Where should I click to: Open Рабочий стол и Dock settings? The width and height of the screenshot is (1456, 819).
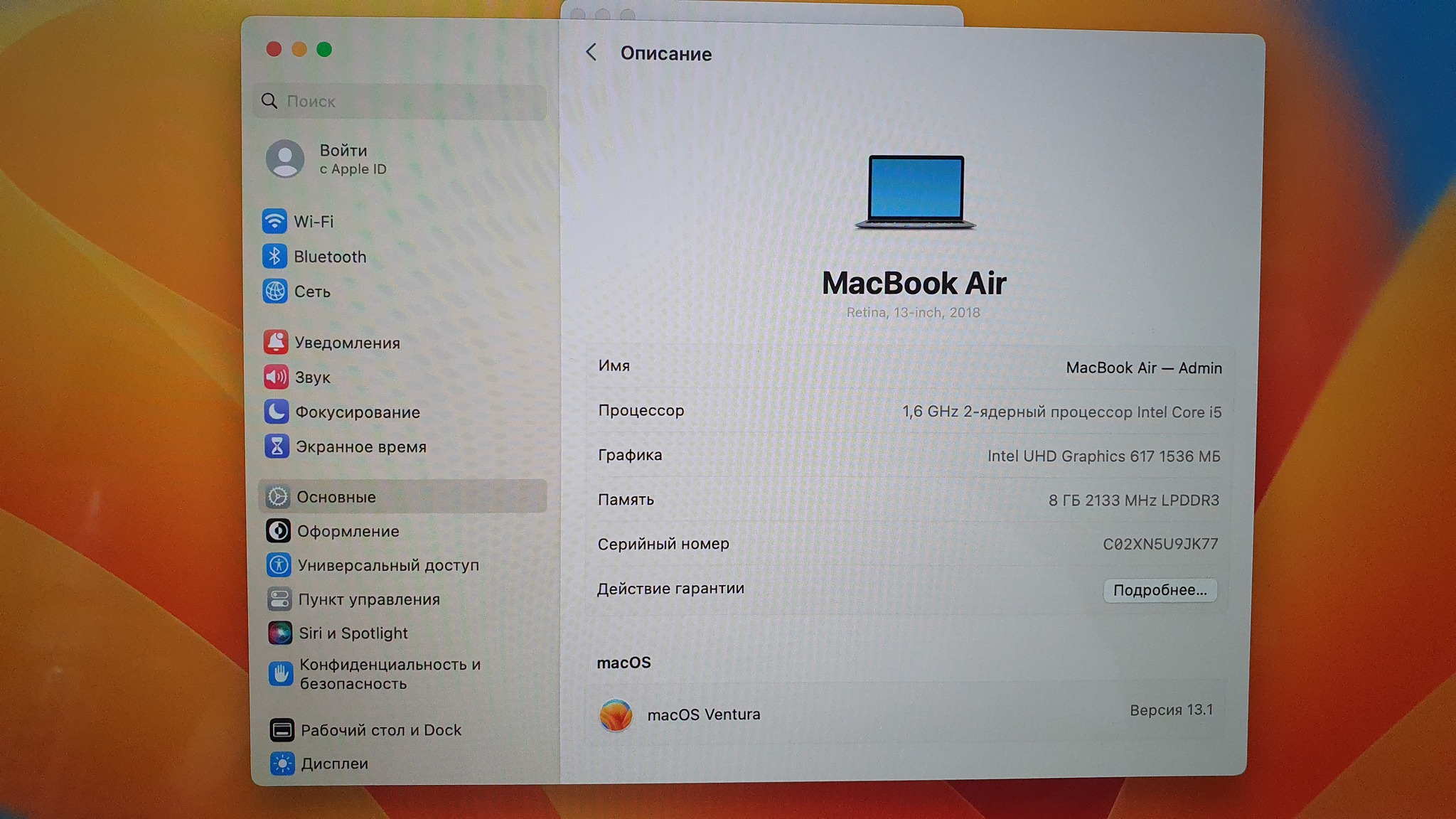380,729
